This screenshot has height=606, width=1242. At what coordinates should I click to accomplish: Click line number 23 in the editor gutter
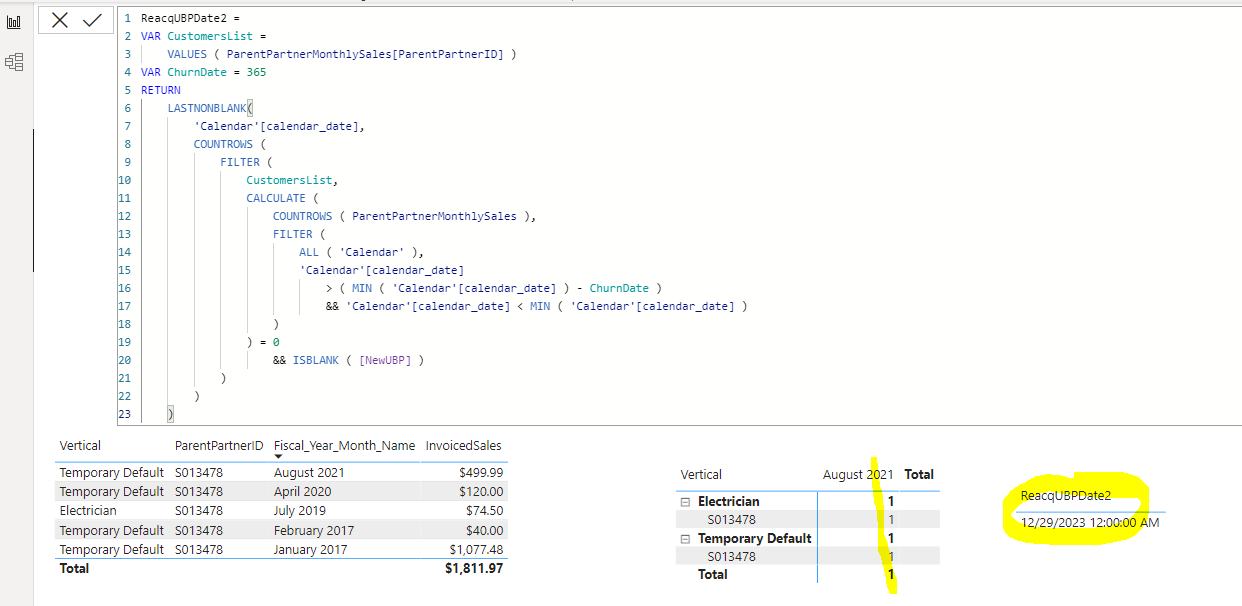tap(125, 414)
